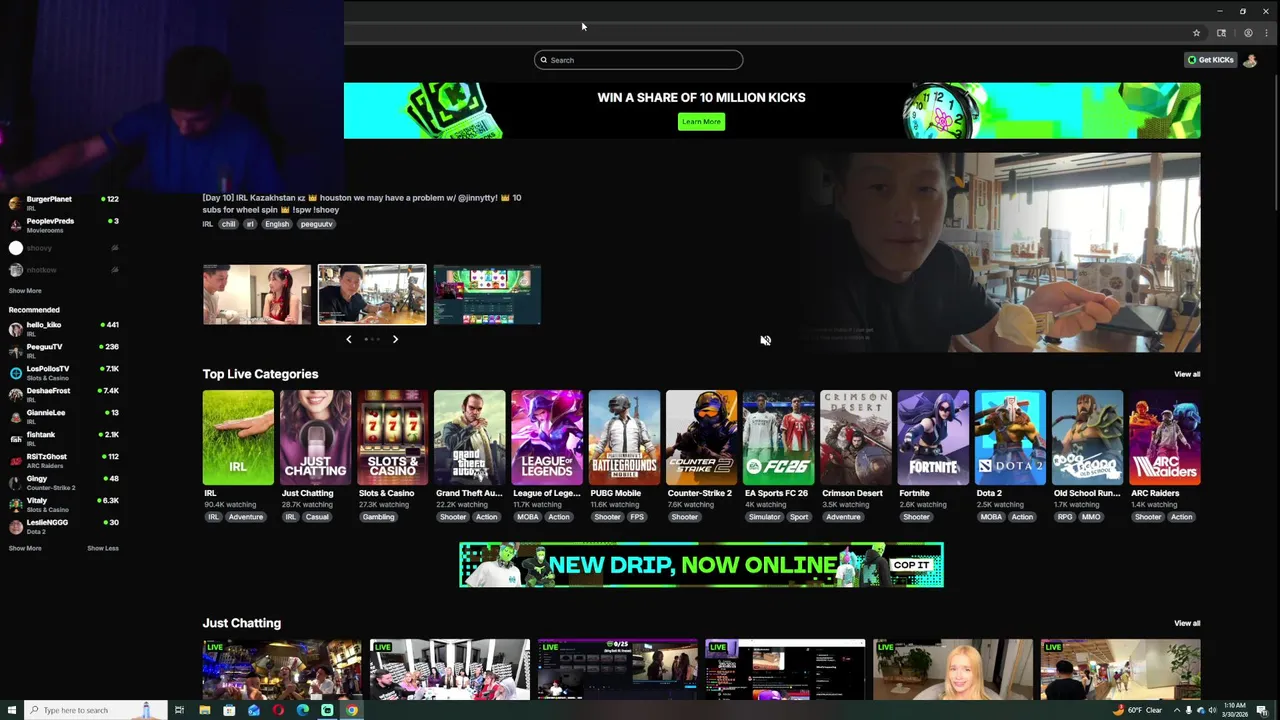Open the Slots & Casino category card
Viewport: 1280px width, 720px height.
[392, 438]
